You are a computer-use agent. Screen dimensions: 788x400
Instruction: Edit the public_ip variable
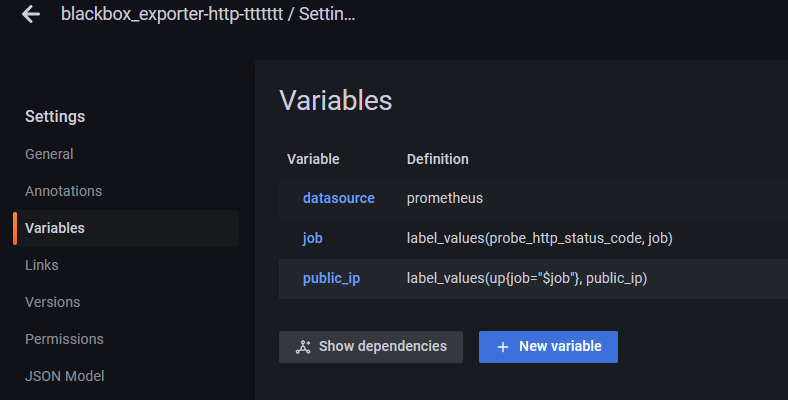(331, 278)
